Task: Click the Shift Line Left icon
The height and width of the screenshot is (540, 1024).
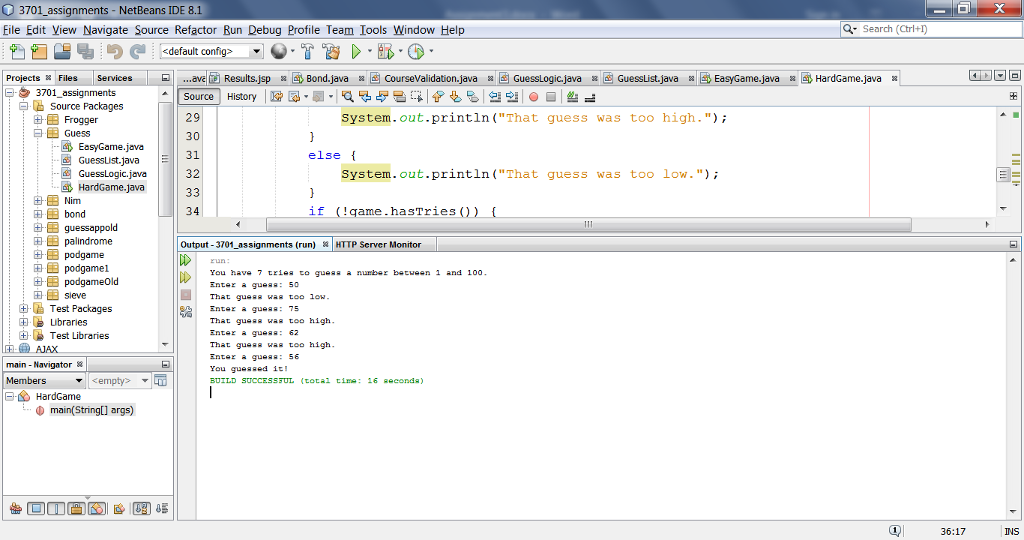Action: click(495, 97)
